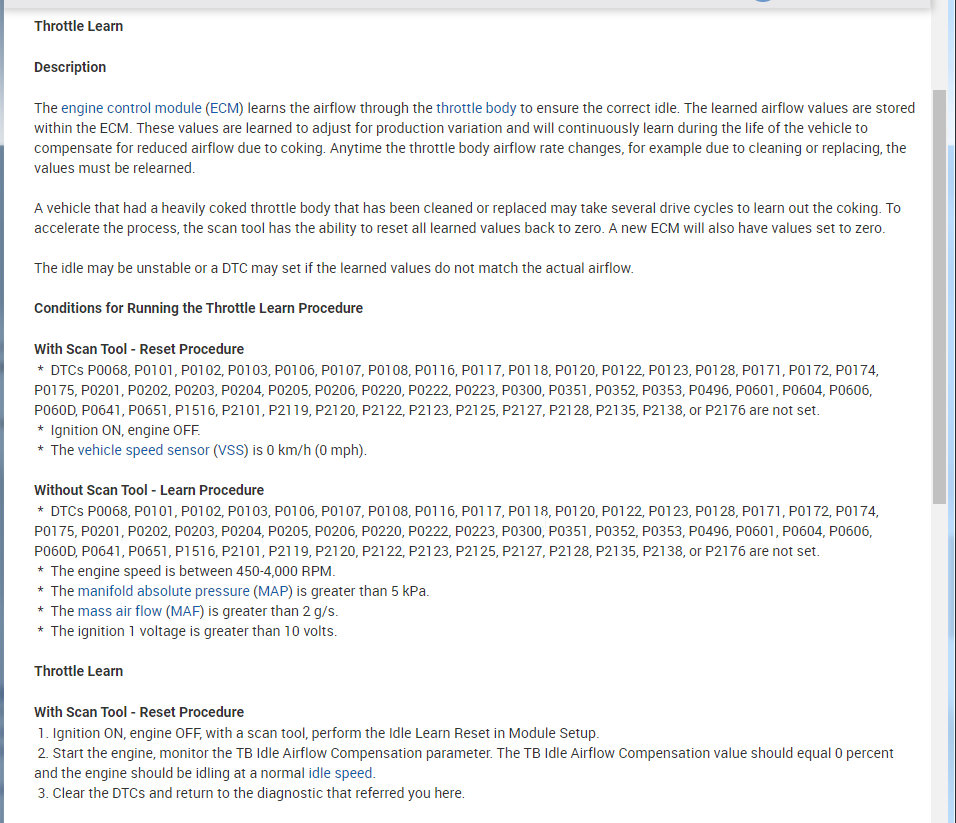
Task: Open the 'vehicle speed sensor' link
Action: click(143, 450)
